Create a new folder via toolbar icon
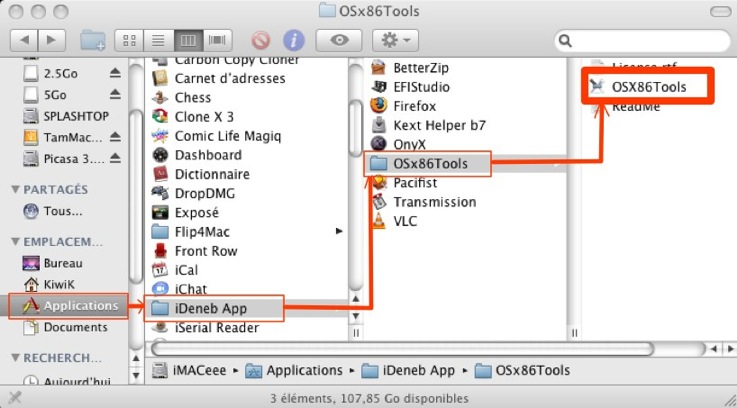Viewport: 737px width, 408px height. (x=93, y=40)
